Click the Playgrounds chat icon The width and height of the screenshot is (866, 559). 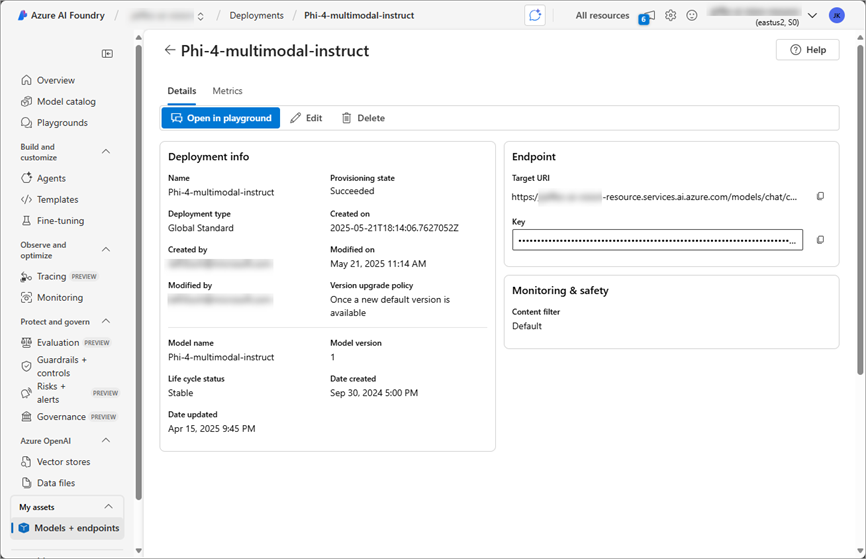(26, 123)
